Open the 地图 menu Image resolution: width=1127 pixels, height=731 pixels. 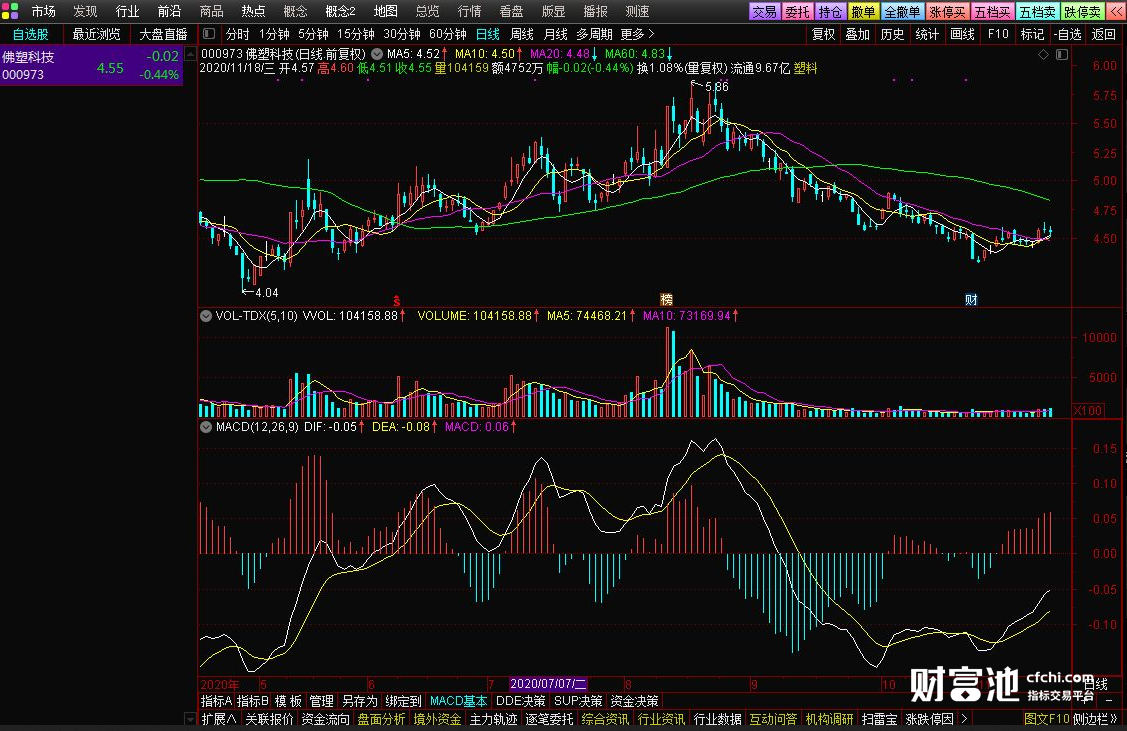click(385, 12)
